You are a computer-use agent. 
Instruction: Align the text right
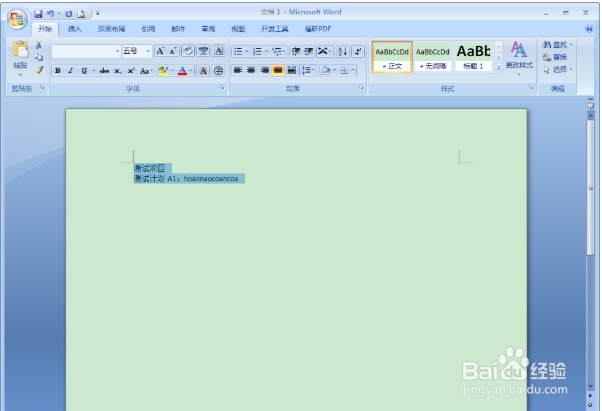[265, 70]
